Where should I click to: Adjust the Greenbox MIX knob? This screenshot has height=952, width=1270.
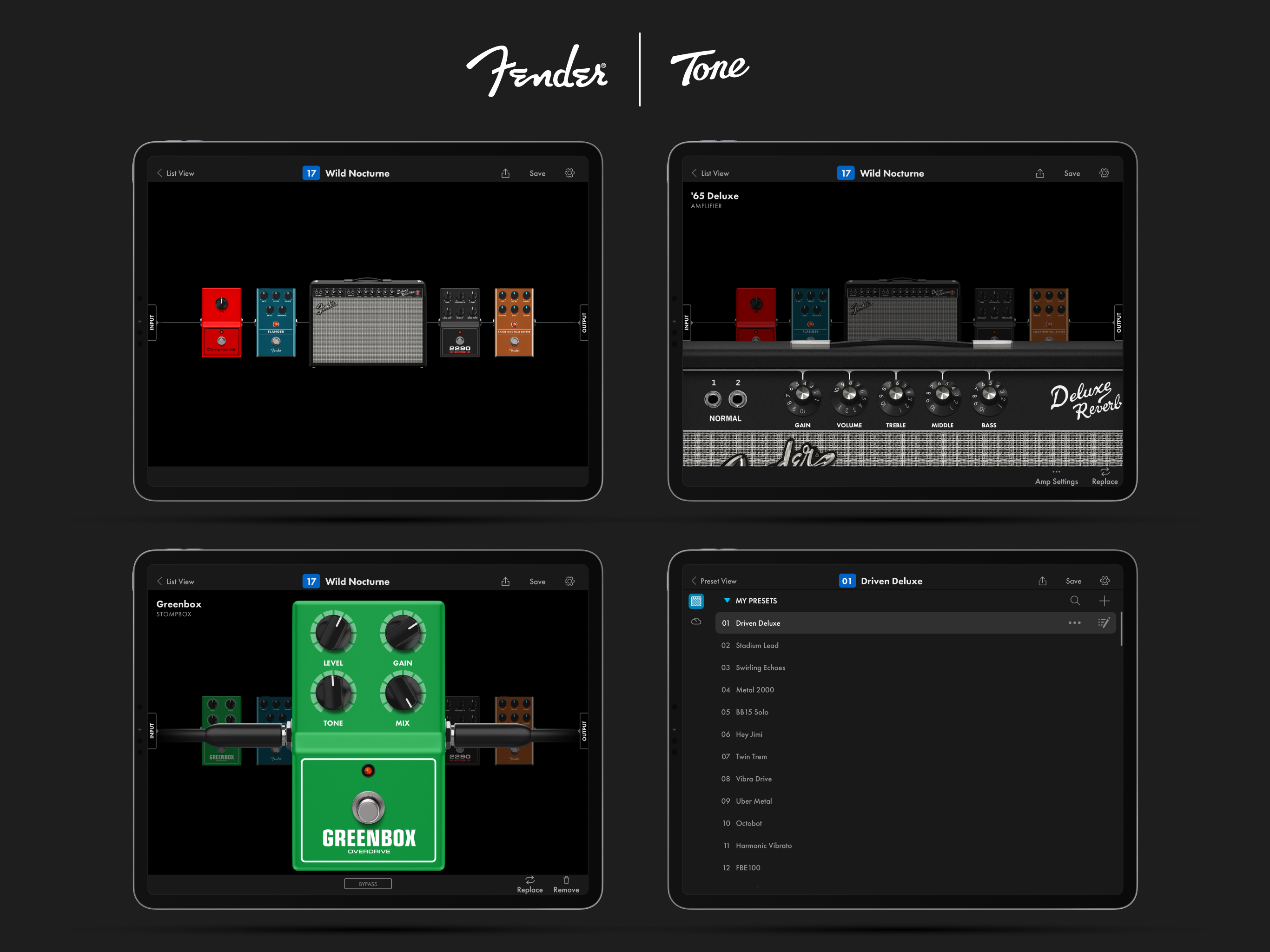click(403, 693)
